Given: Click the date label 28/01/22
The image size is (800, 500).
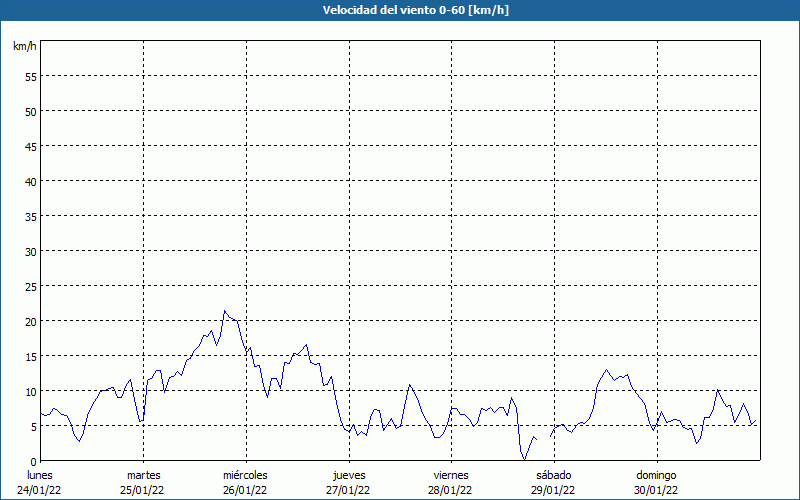Looking at the screenshot, I should point(450,490).
